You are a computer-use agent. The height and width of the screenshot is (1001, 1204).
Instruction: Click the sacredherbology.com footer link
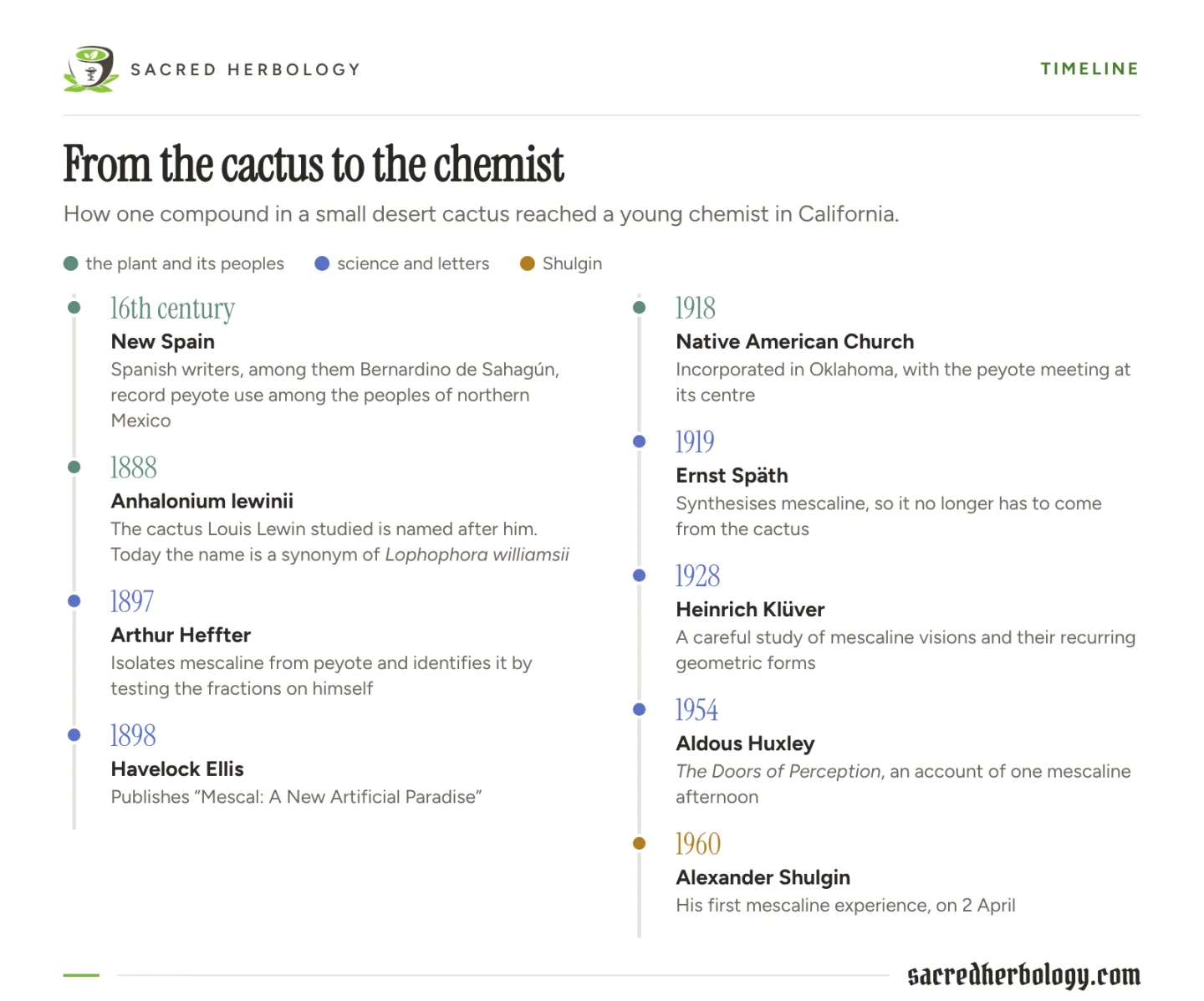pos(1023,975)
